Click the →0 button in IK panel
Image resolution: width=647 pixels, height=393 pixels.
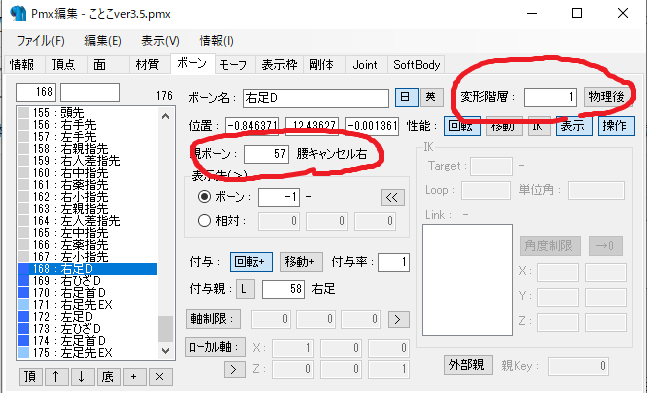point(605,246)
